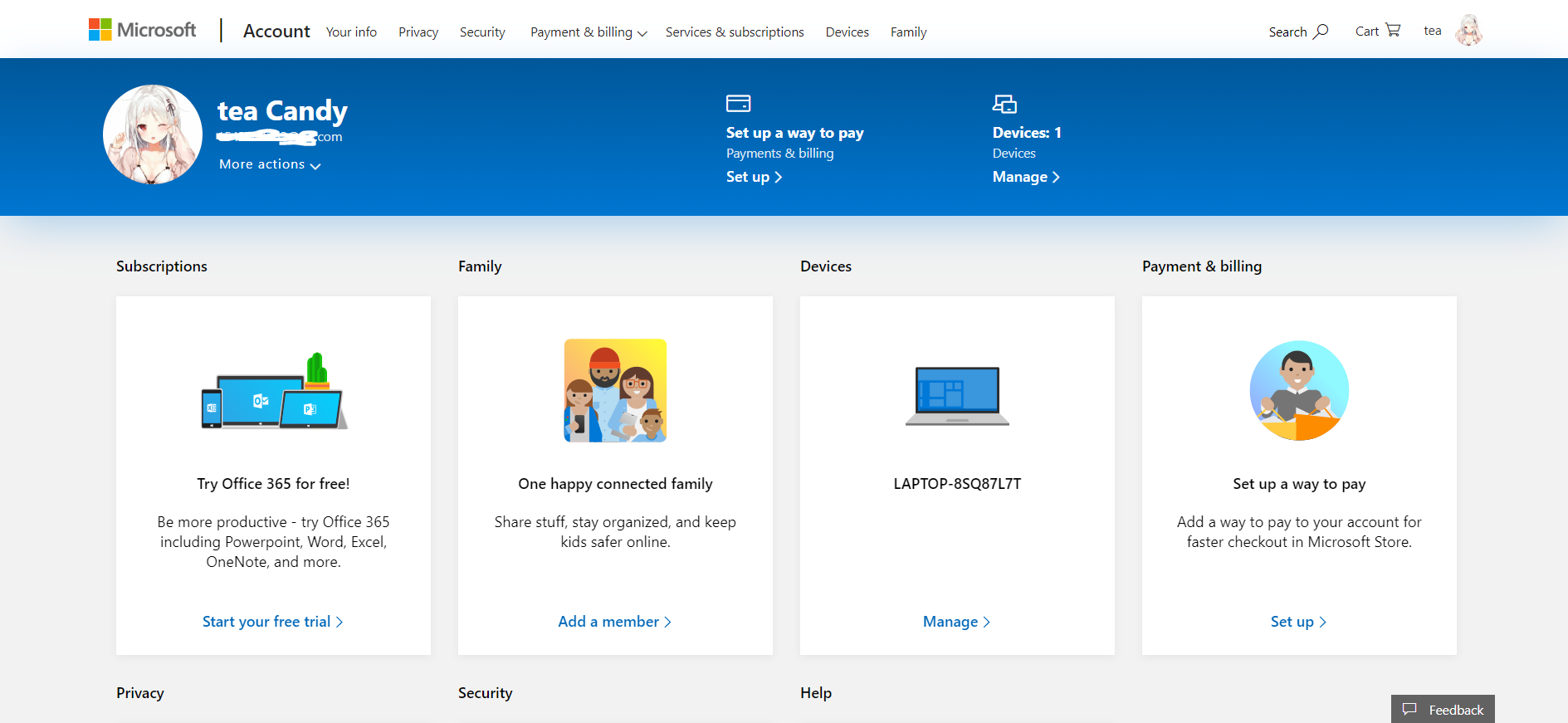
Task: Click the Privacy section heading at bottom
Action: coord(140,693)
